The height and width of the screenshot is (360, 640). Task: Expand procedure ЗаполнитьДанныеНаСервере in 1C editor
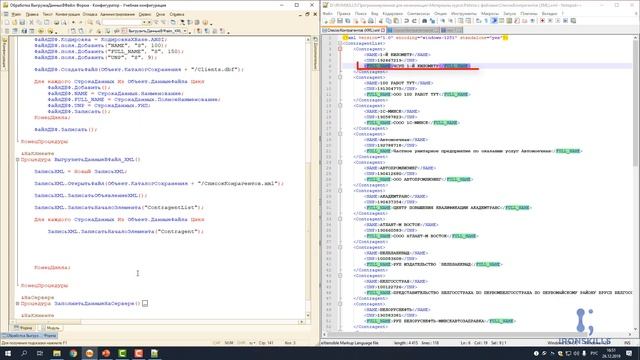coord(18,304)
